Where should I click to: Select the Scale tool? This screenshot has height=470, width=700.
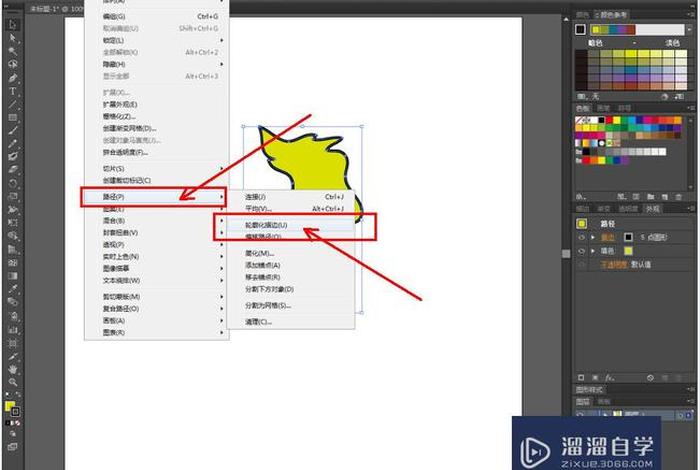pyautogui.click(x=12, y=196)
